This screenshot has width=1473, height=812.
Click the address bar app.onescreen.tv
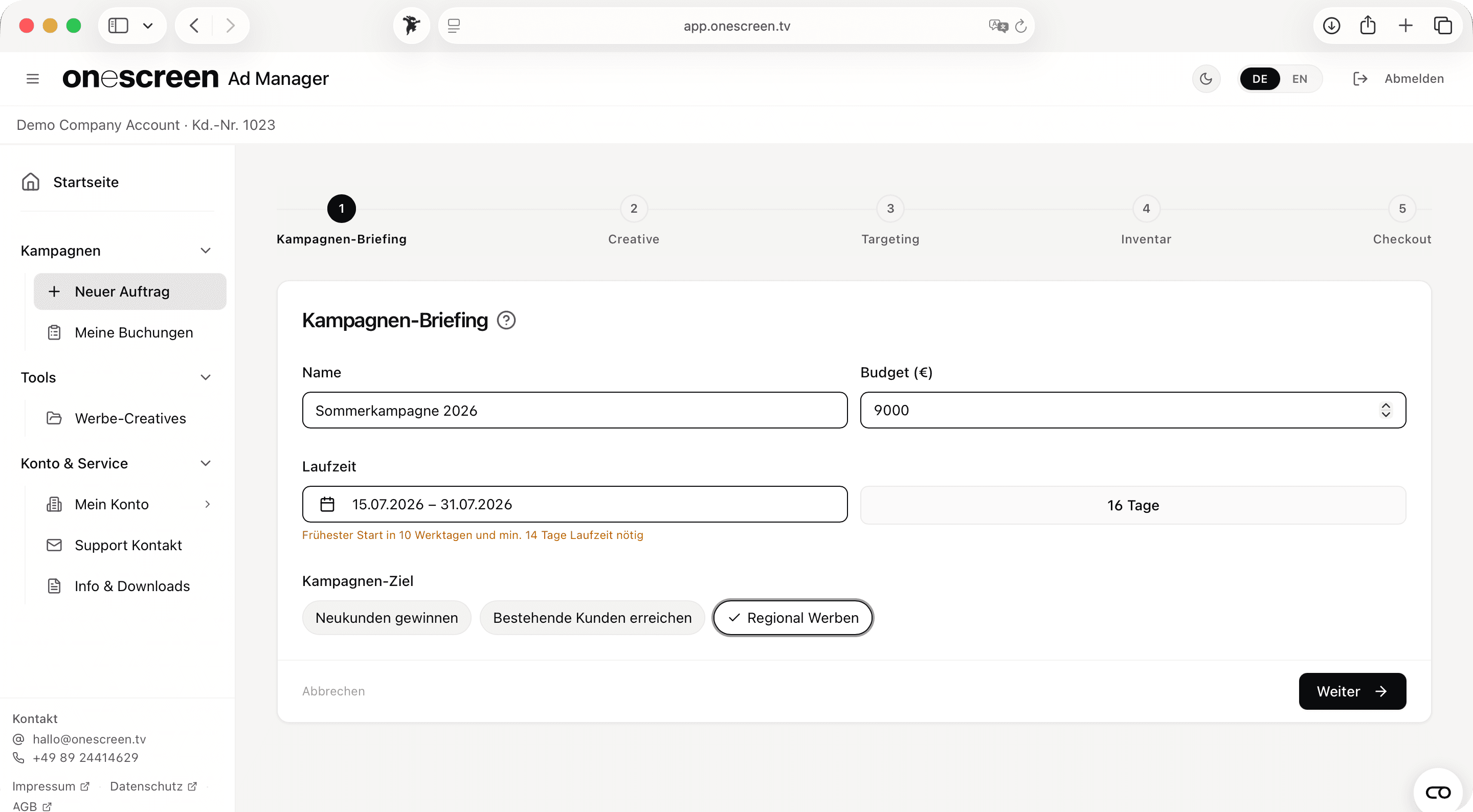(736, 26)
